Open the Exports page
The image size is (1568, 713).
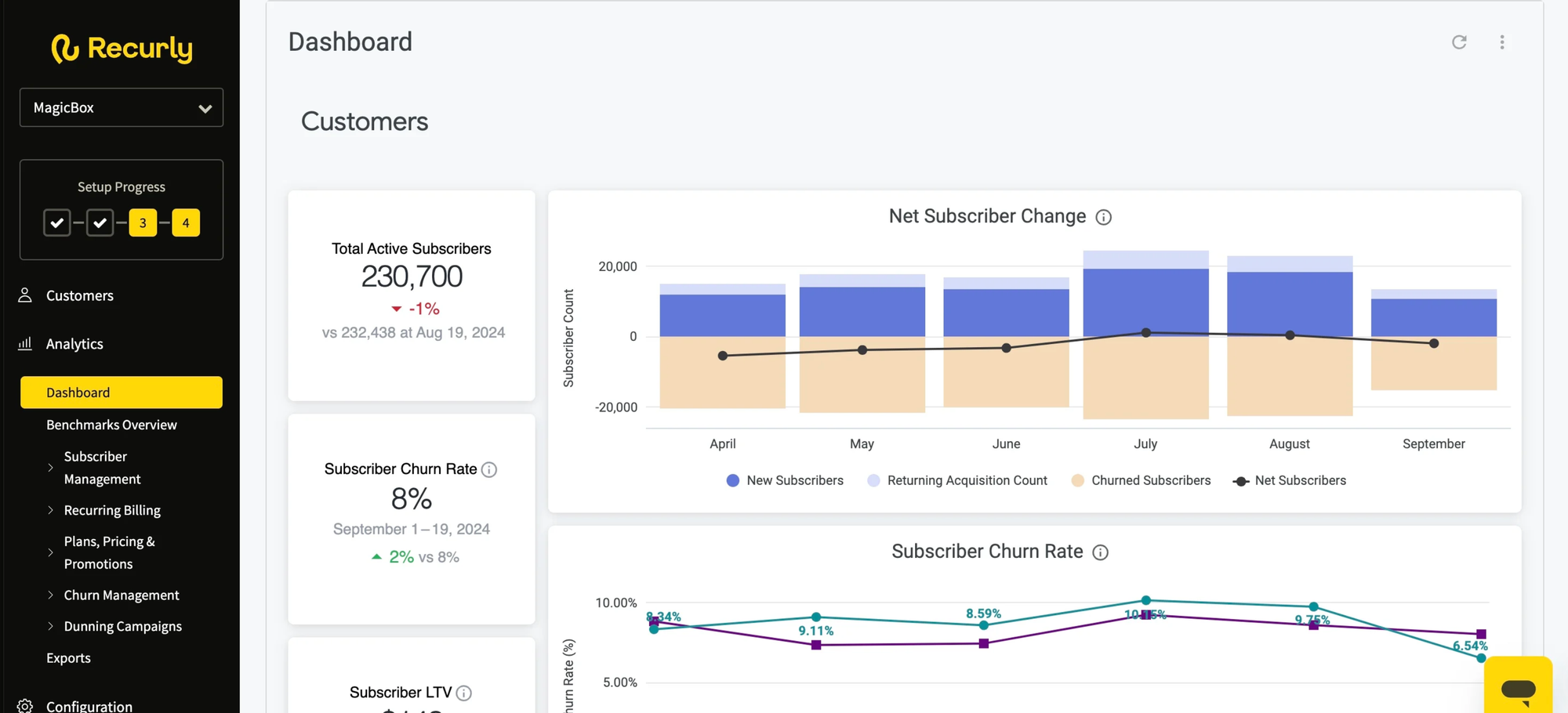(x=69, y=657)
